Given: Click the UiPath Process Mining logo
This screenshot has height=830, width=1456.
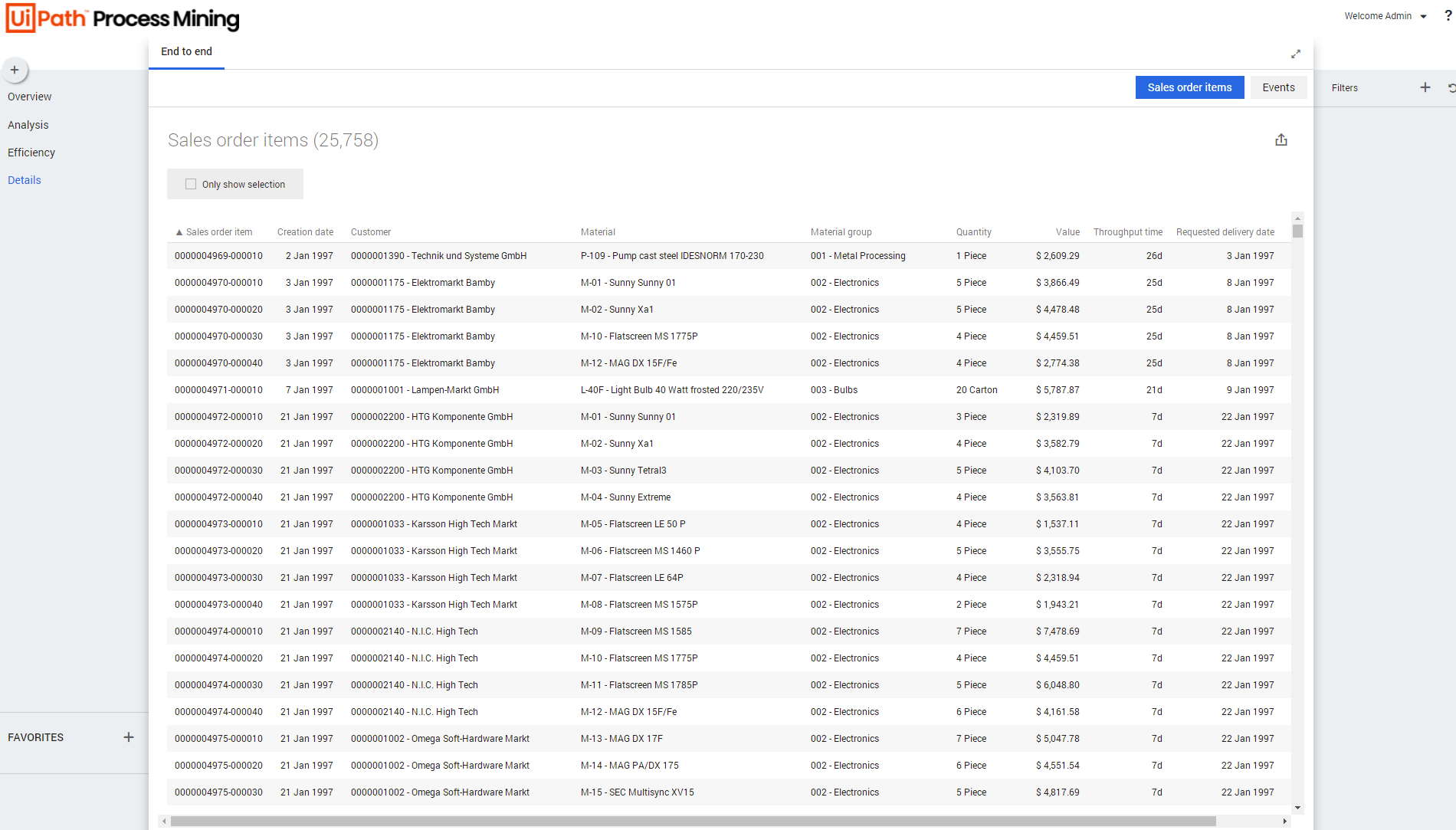Looking at the screenshot, I should coord(123,18).
